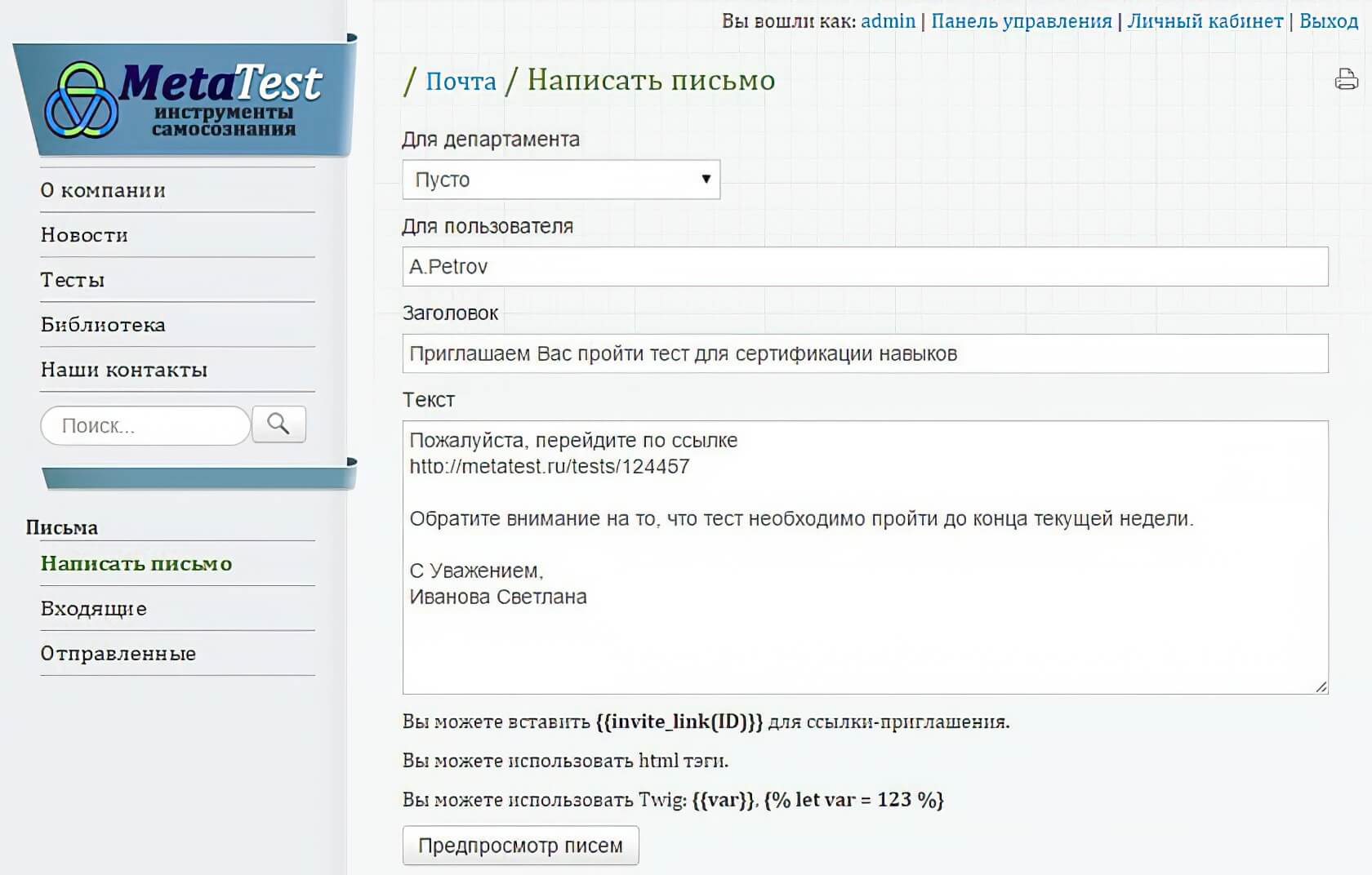Image resolution: width=1372 pixels, height=875 pixels.
Task: Click 'Выход' to log out
Action: pyautogui.click(x=1328, y=21)
